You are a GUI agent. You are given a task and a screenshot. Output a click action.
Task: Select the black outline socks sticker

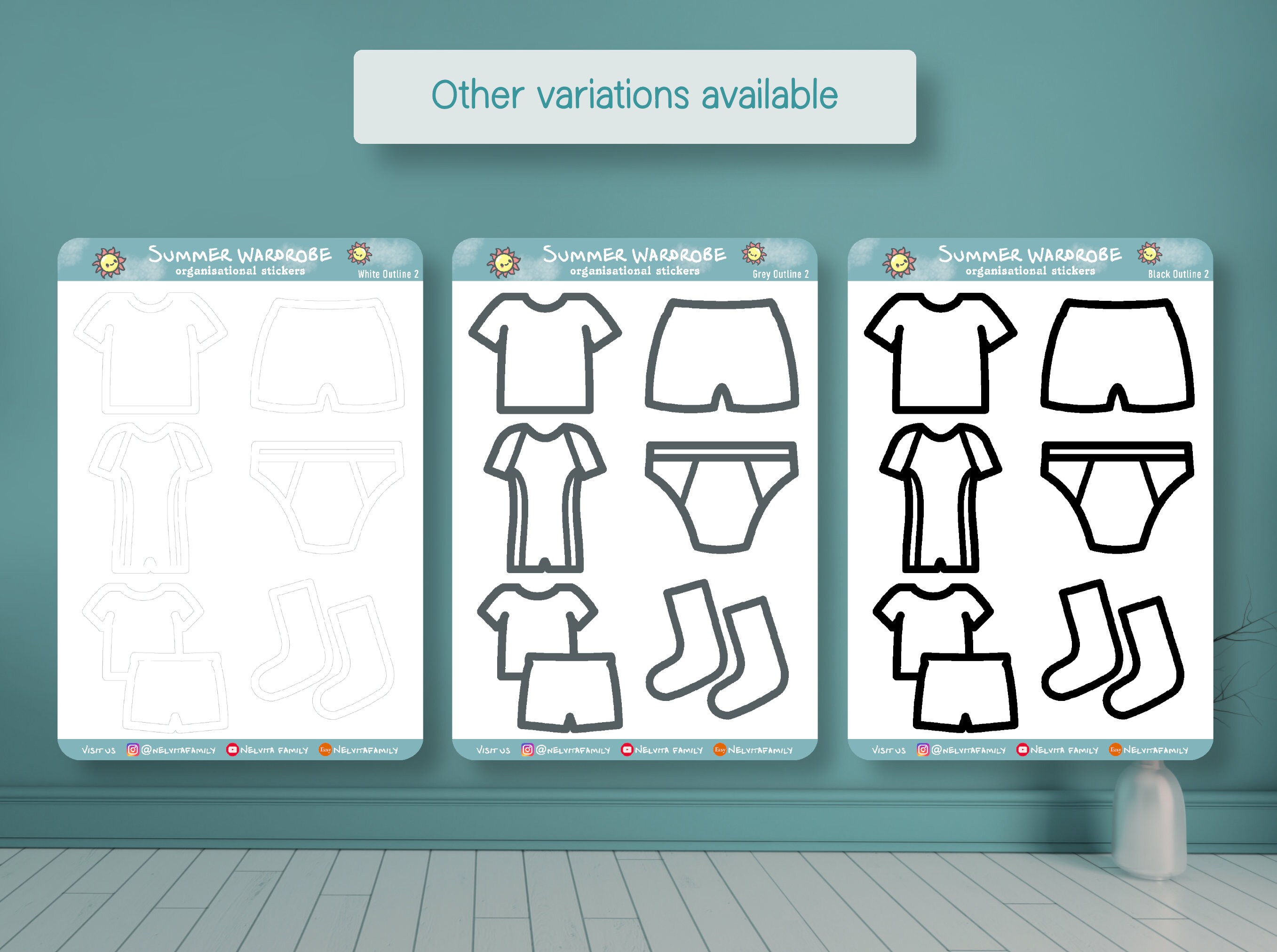tap(1113, 649)
